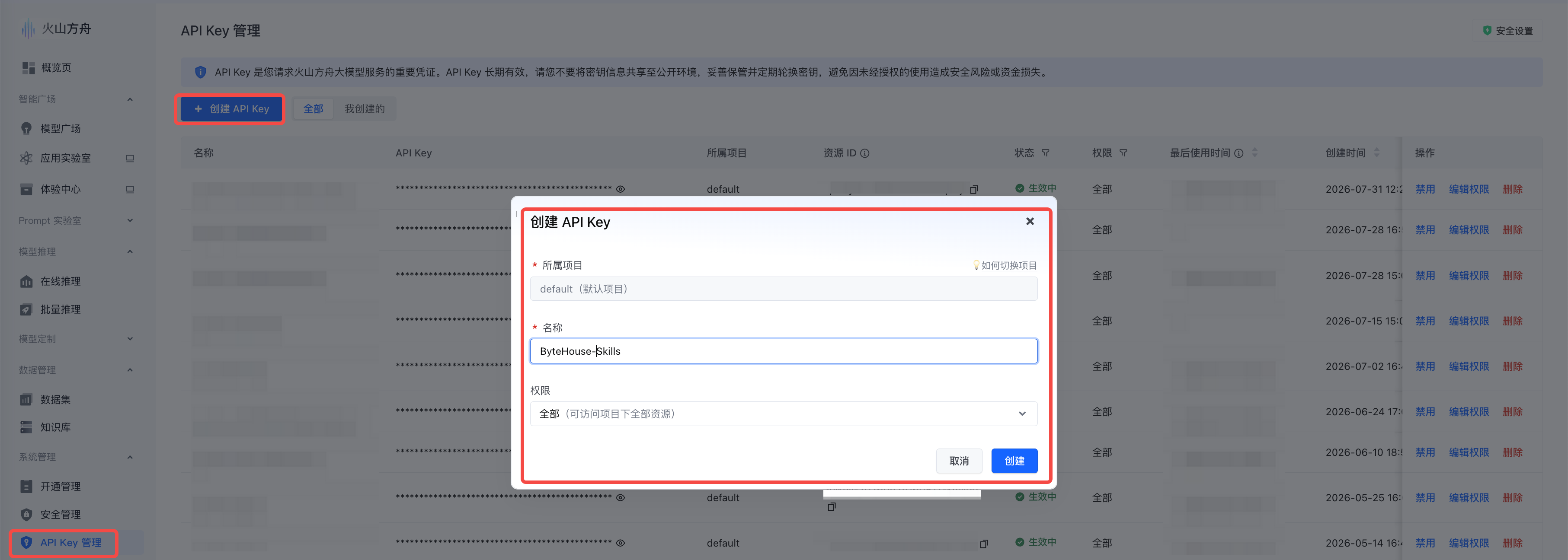Click the 权限 column filter icon
Viewport: 1568px width, 560px height.
[x=1123, y=153]
